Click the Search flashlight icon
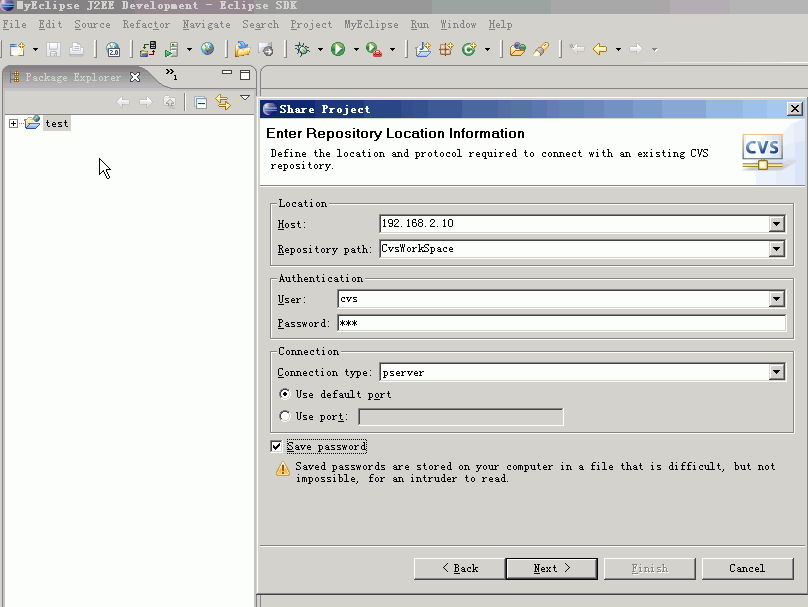This screenshot has height=607, width=808. point(541,49)
